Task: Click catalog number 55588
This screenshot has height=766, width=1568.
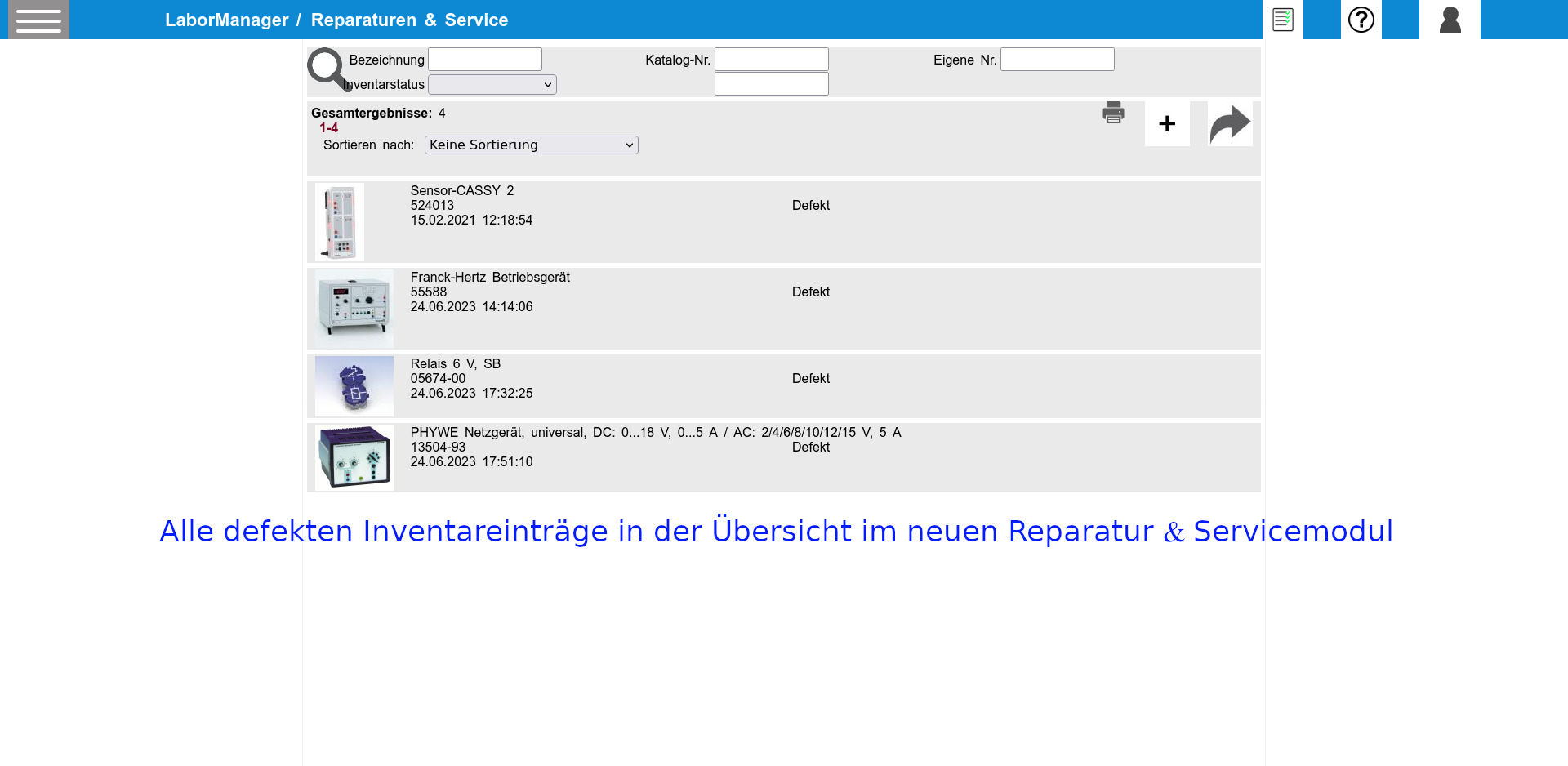Action: [429, 292]
